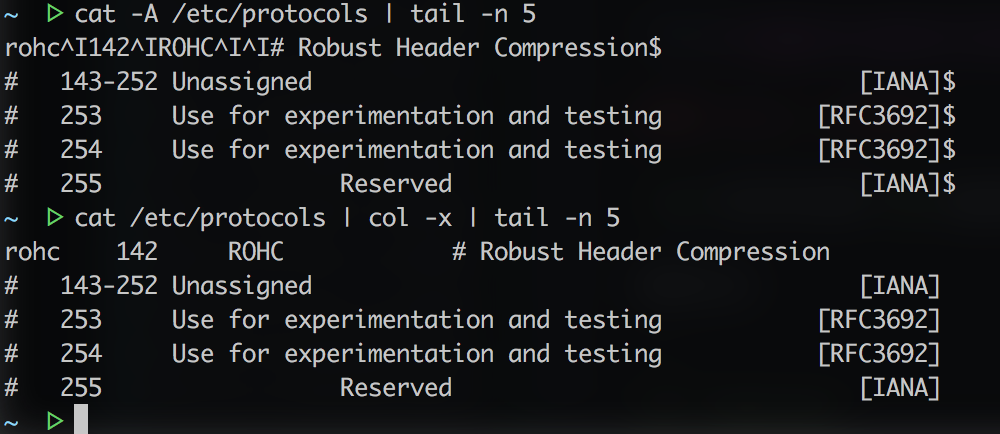Viewport: 1000px width, 434px height.
Task: Click the first '[RFC3692]$' text with dollar sign
Action: [x=886, y=116]
